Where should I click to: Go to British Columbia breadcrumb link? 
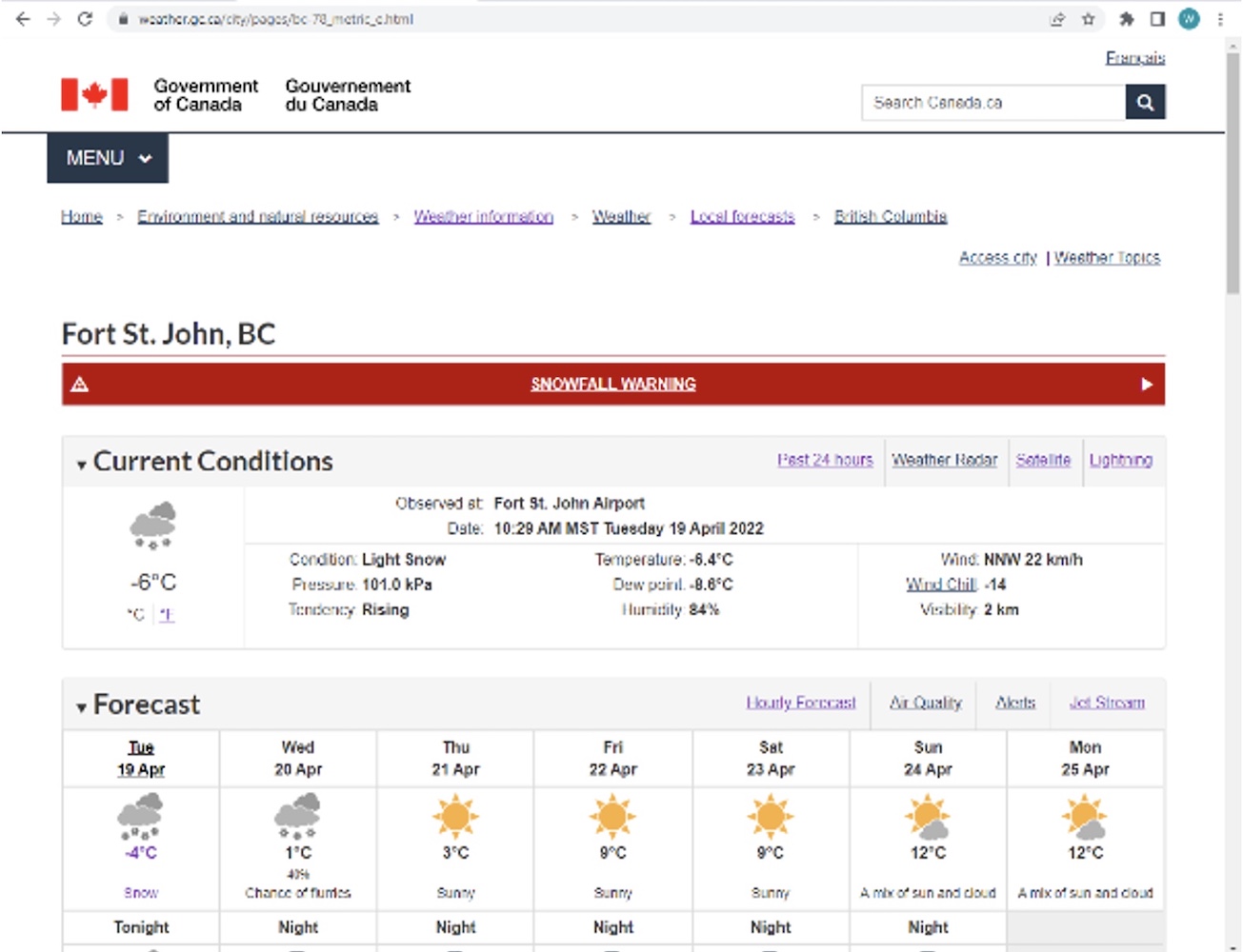pos(890,216)
